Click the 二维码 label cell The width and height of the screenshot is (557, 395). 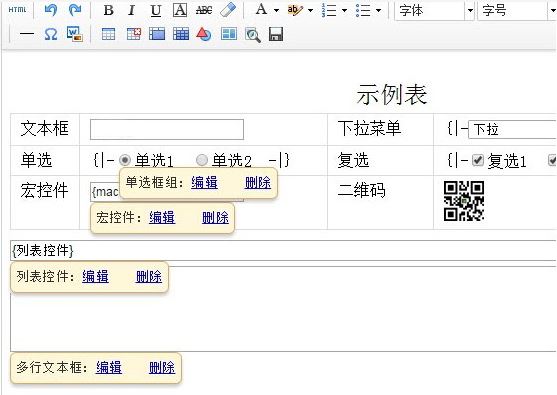380,202
